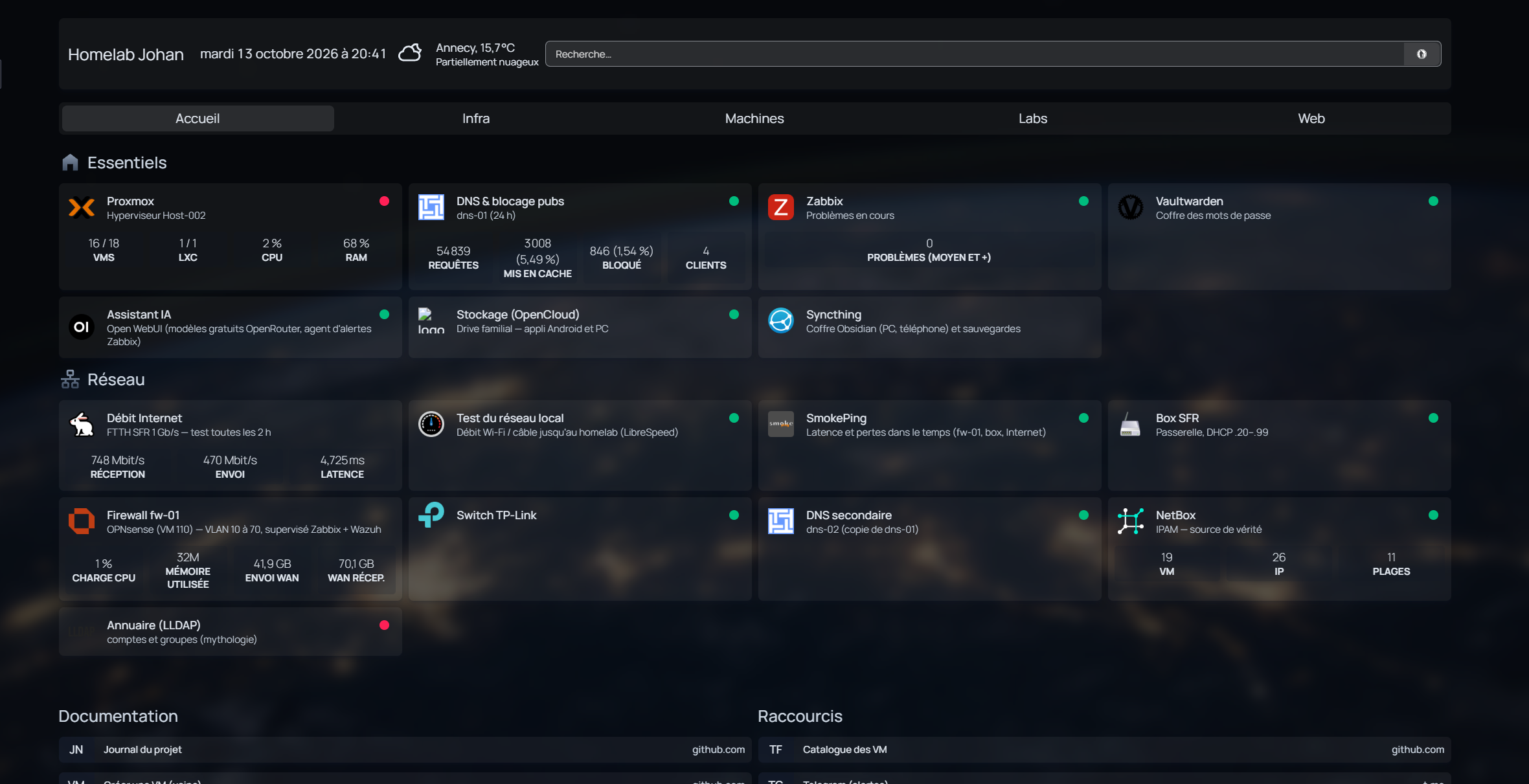The image size is (1529, 784).
Task: Open the Proxmox service icon
Action: point(82,208)
